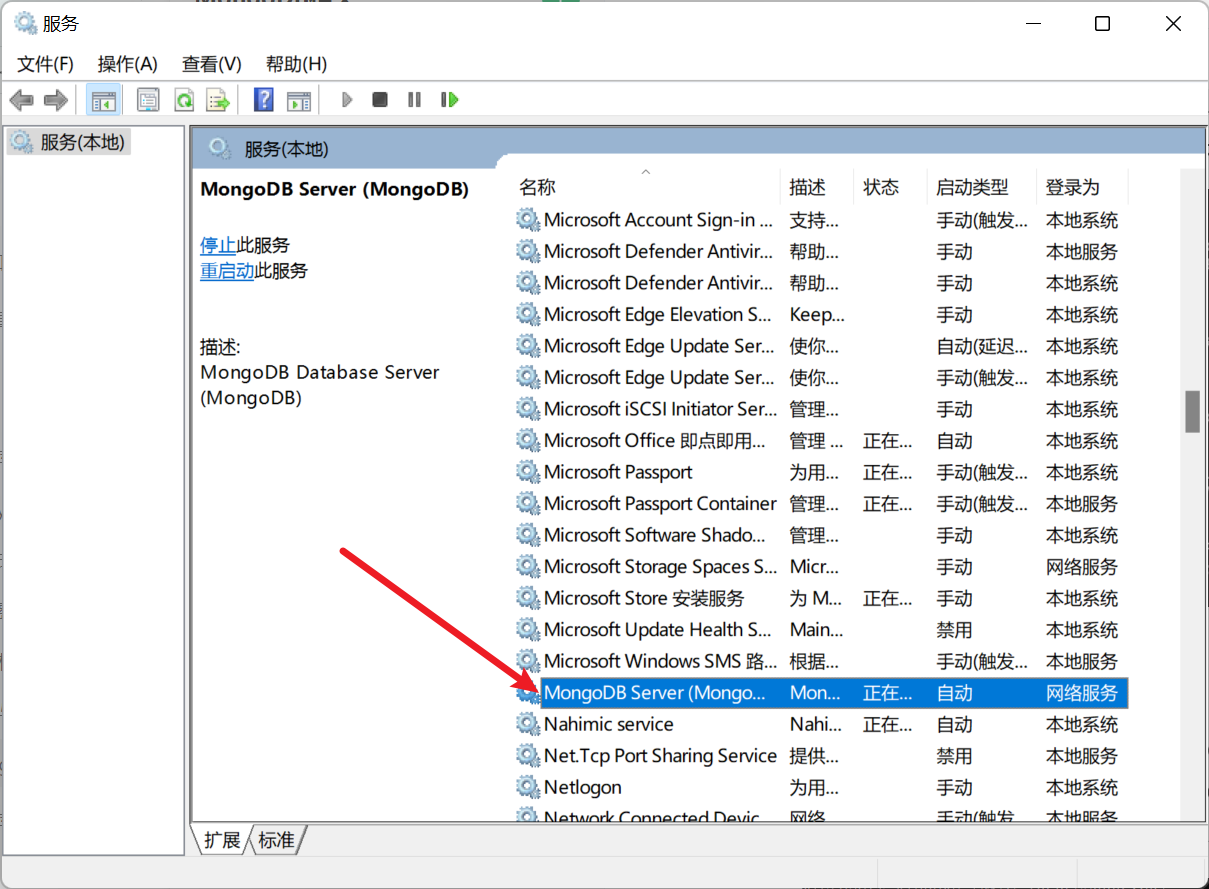
Task: Open the 帮助(H) menu
Action: click(x=297, y=64)
